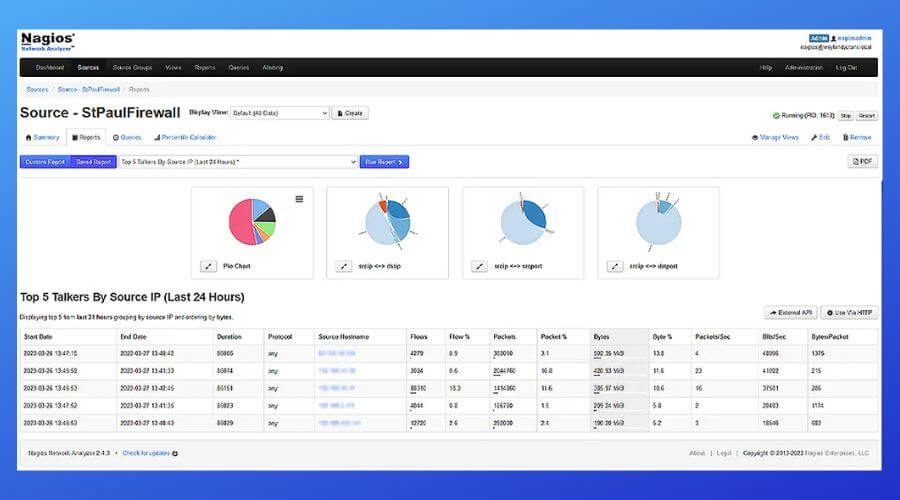900x500 pixels.
Task: Click the 2044760 packets value
Action: pos(505,371)
